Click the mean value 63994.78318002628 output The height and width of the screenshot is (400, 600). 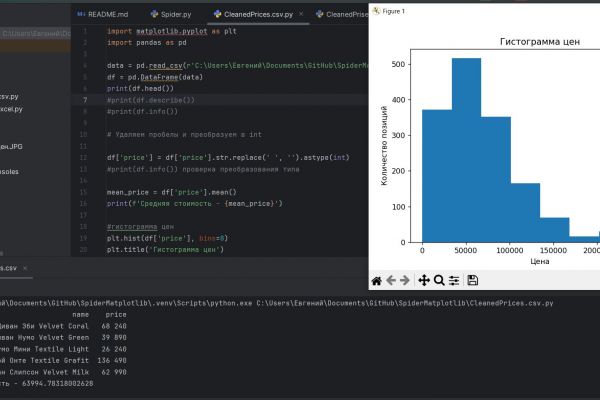click(x=58, y=384)
